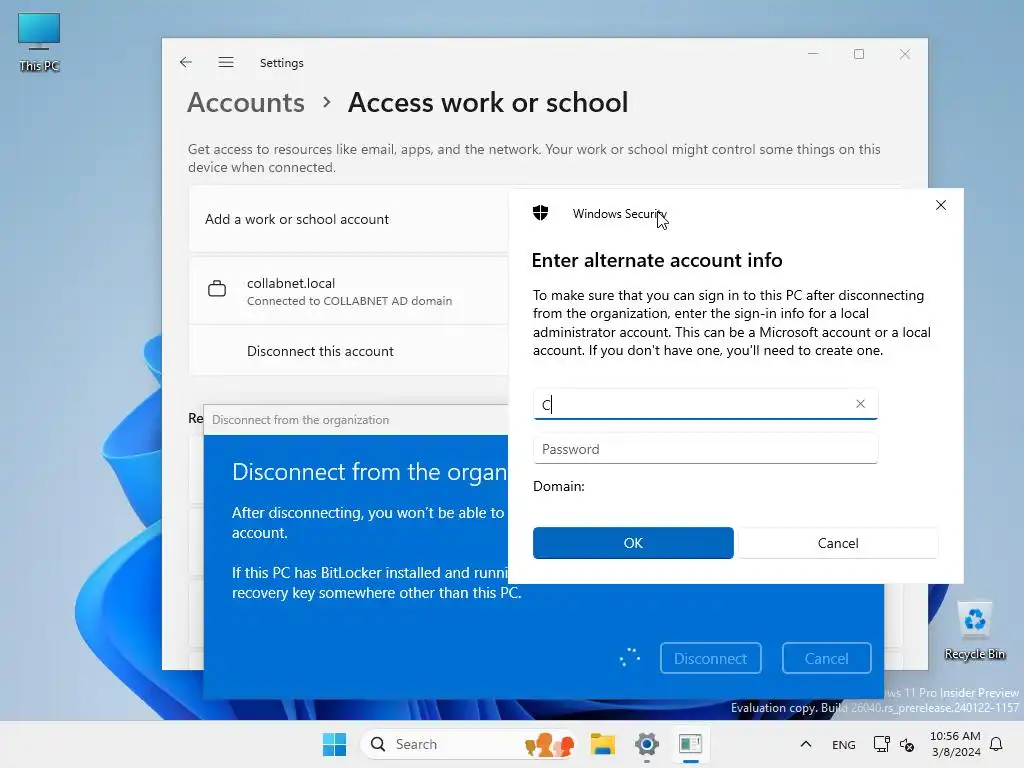The image size is (1024, 768).
Task: Open the Settings gear on the taskbar
Action: pyautogui.click(x=647, y=744)
